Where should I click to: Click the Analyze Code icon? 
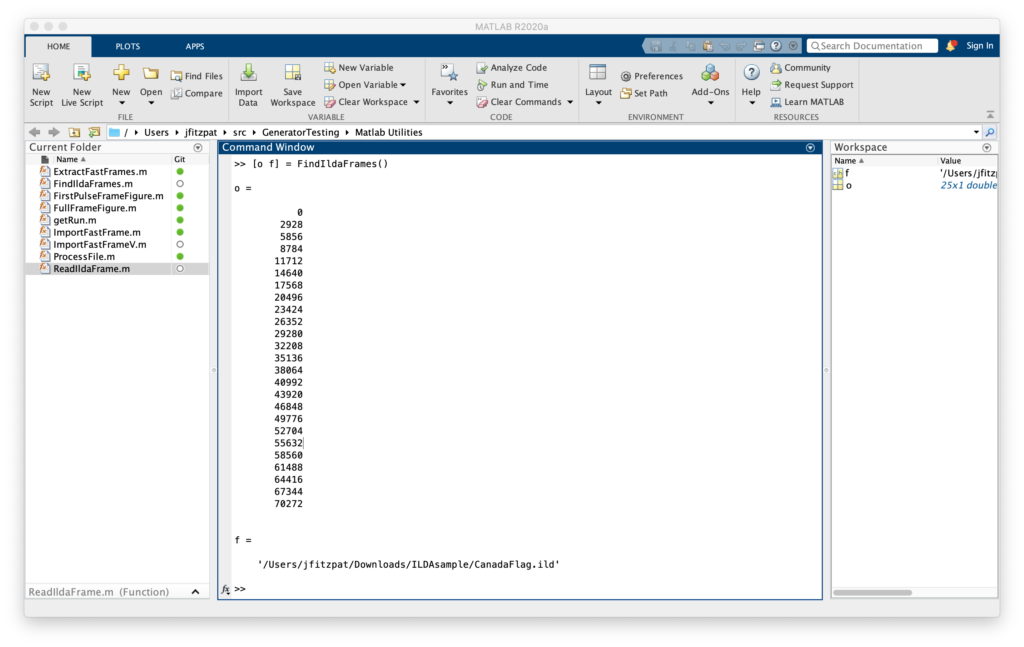click(x=482, y=68)
